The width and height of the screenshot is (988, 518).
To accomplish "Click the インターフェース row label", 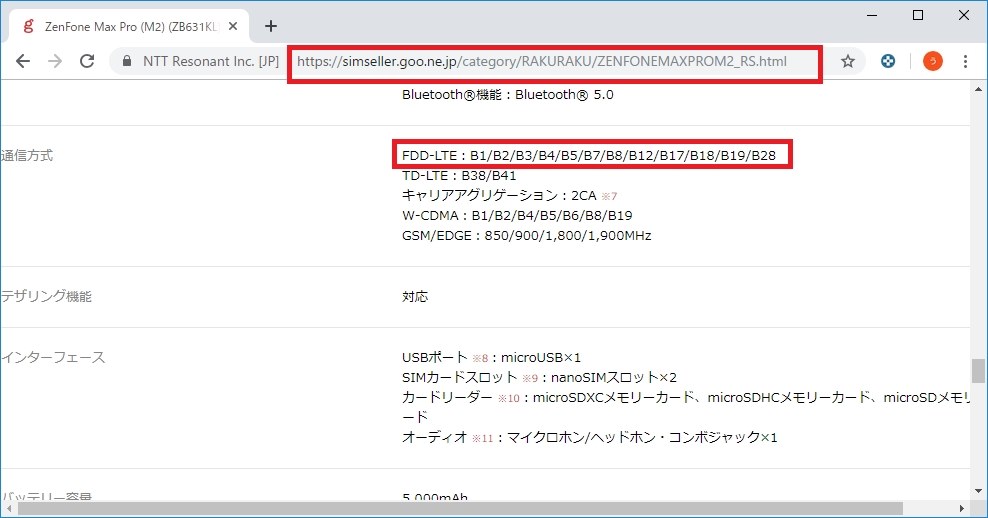I will [54, 357].
